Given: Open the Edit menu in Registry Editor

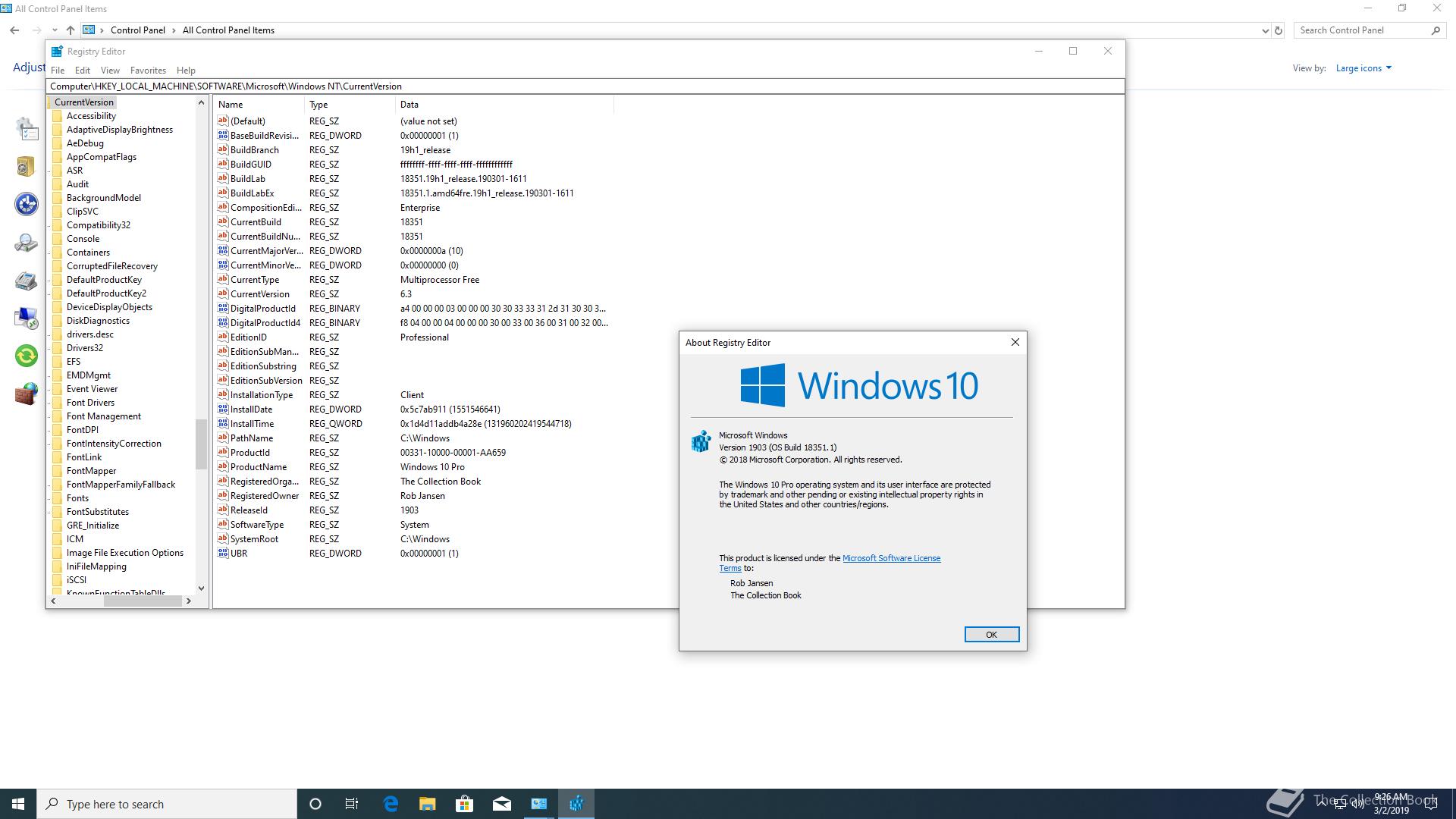Looking at the screenshot, I should [x=83, y=70].
